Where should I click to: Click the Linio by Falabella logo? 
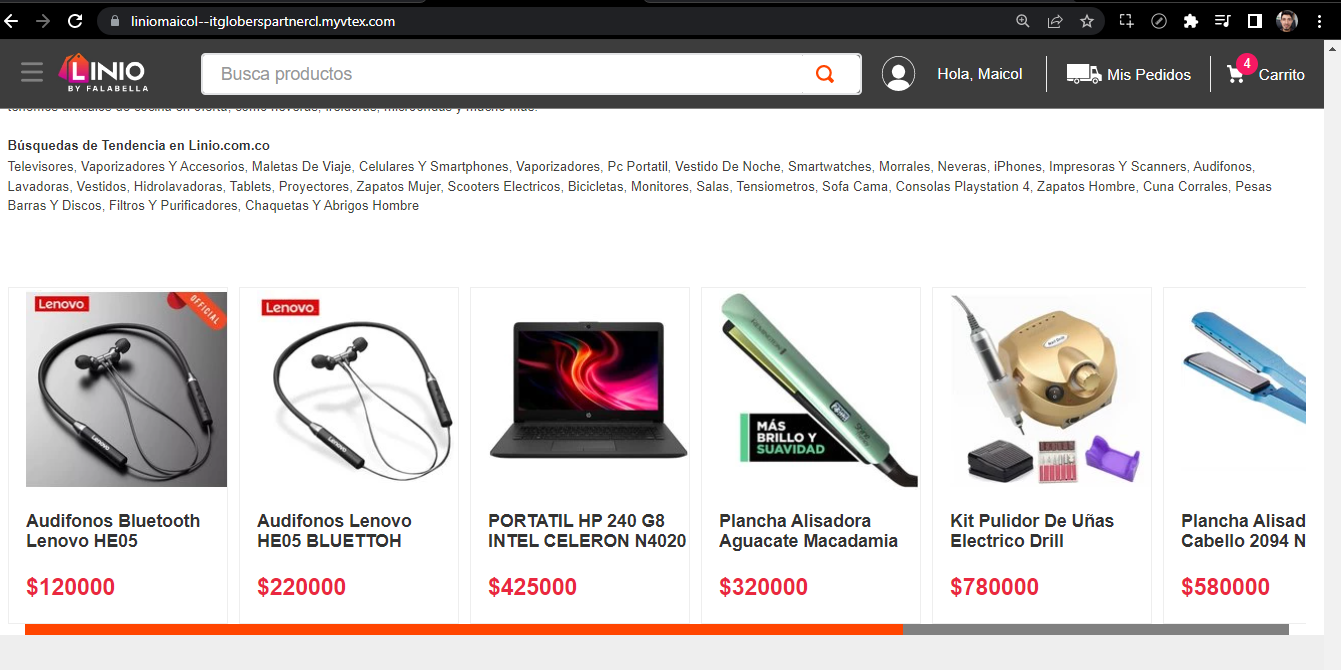[102, 73]
